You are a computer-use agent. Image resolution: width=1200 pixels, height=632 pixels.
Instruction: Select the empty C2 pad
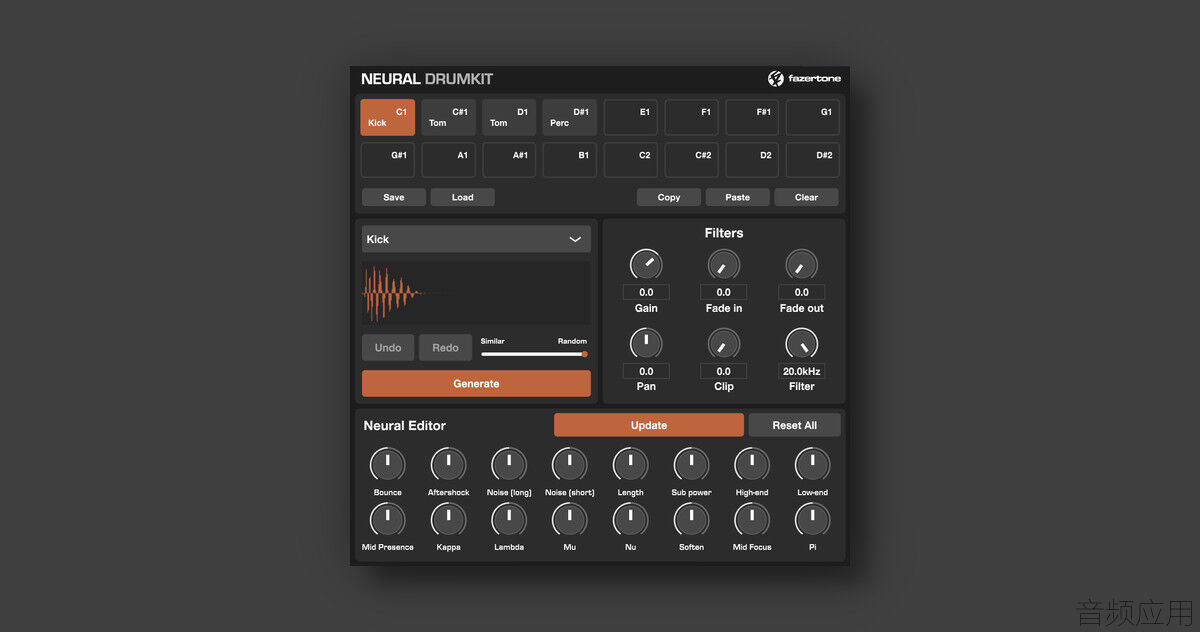pos(631,160)
